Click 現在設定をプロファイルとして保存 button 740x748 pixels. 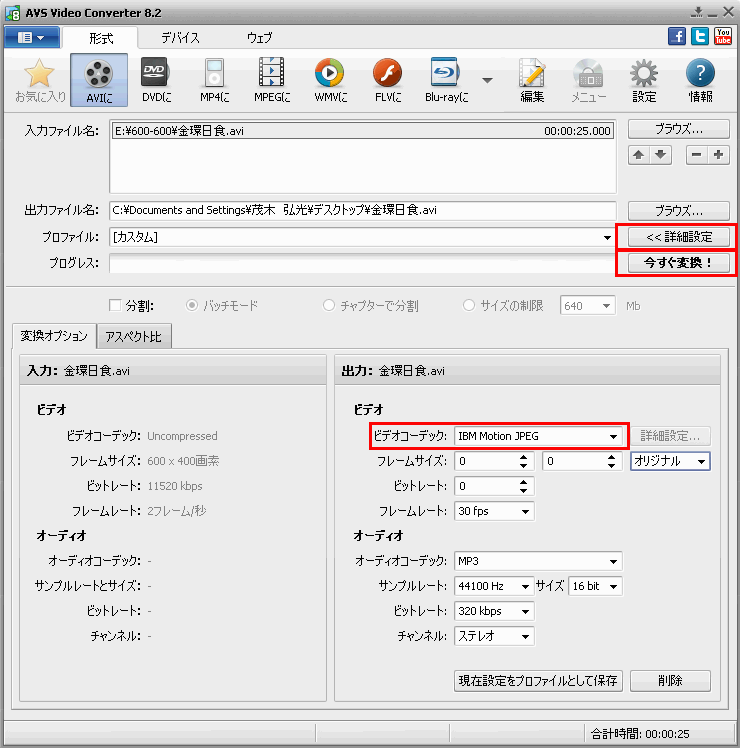pyautogui.click(x=538, y=681)
